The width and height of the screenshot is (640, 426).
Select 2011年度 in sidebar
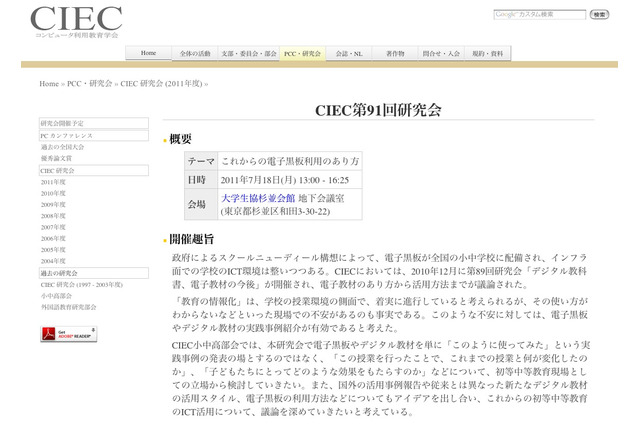coord(53,182)
